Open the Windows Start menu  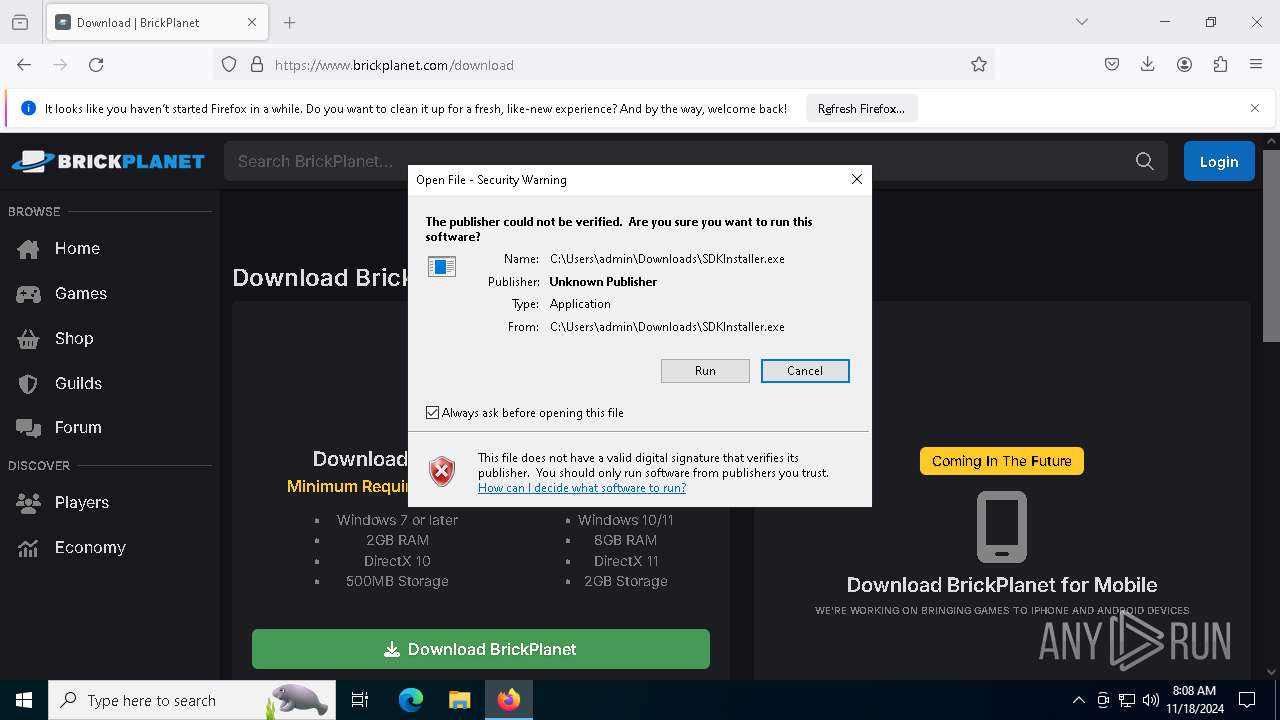pos(24,700)
